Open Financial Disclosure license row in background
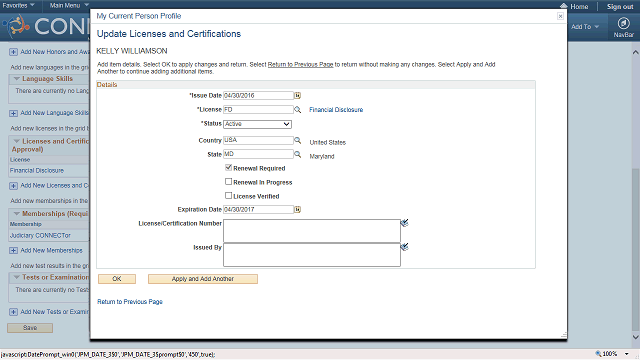Screen dimensions: 640x360 pos(37,171)
